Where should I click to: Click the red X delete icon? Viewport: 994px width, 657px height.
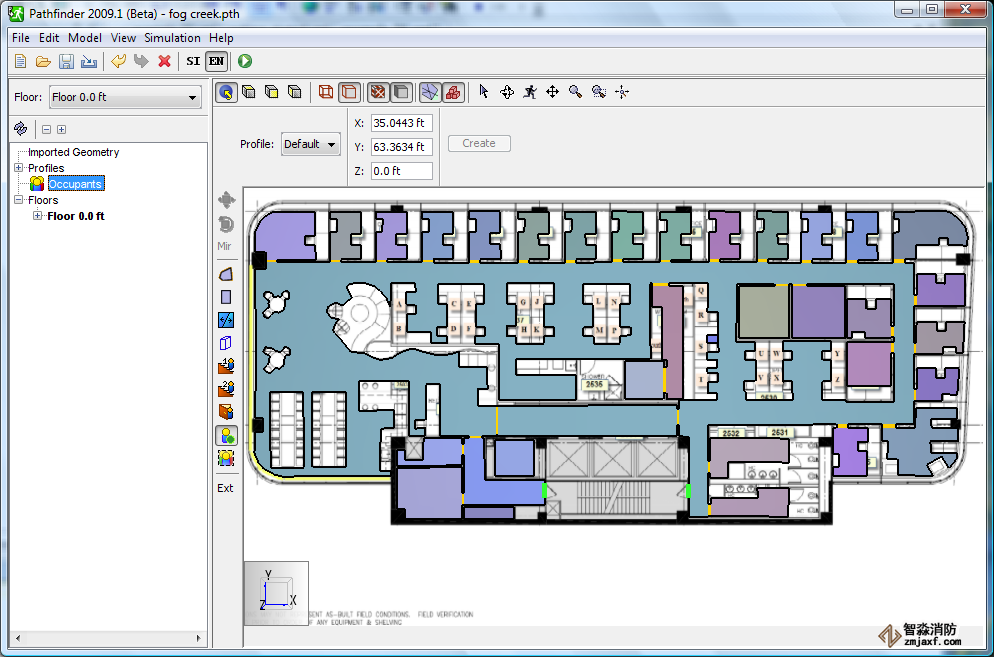[165, 61]
